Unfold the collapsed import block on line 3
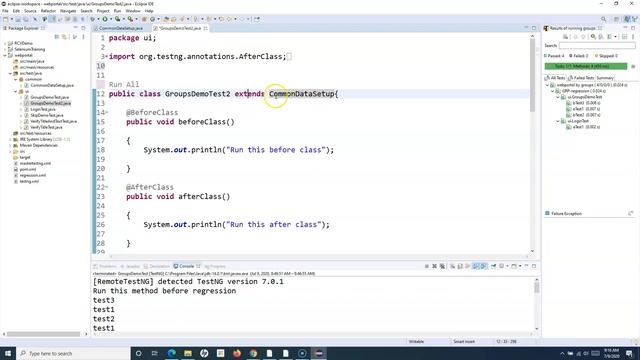Viewport: 640px width, 360px height. pos(107,57)
